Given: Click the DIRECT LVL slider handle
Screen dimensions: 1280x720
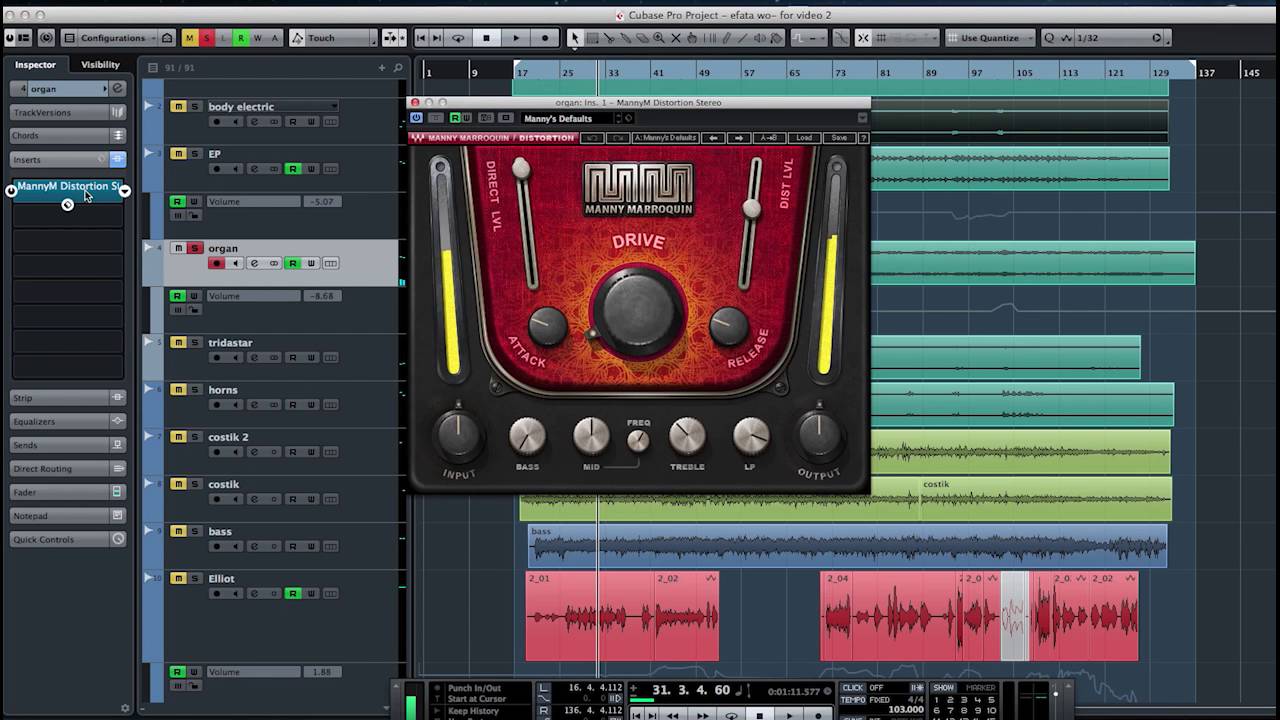Looking at the screenshot, I should [521, 169].
